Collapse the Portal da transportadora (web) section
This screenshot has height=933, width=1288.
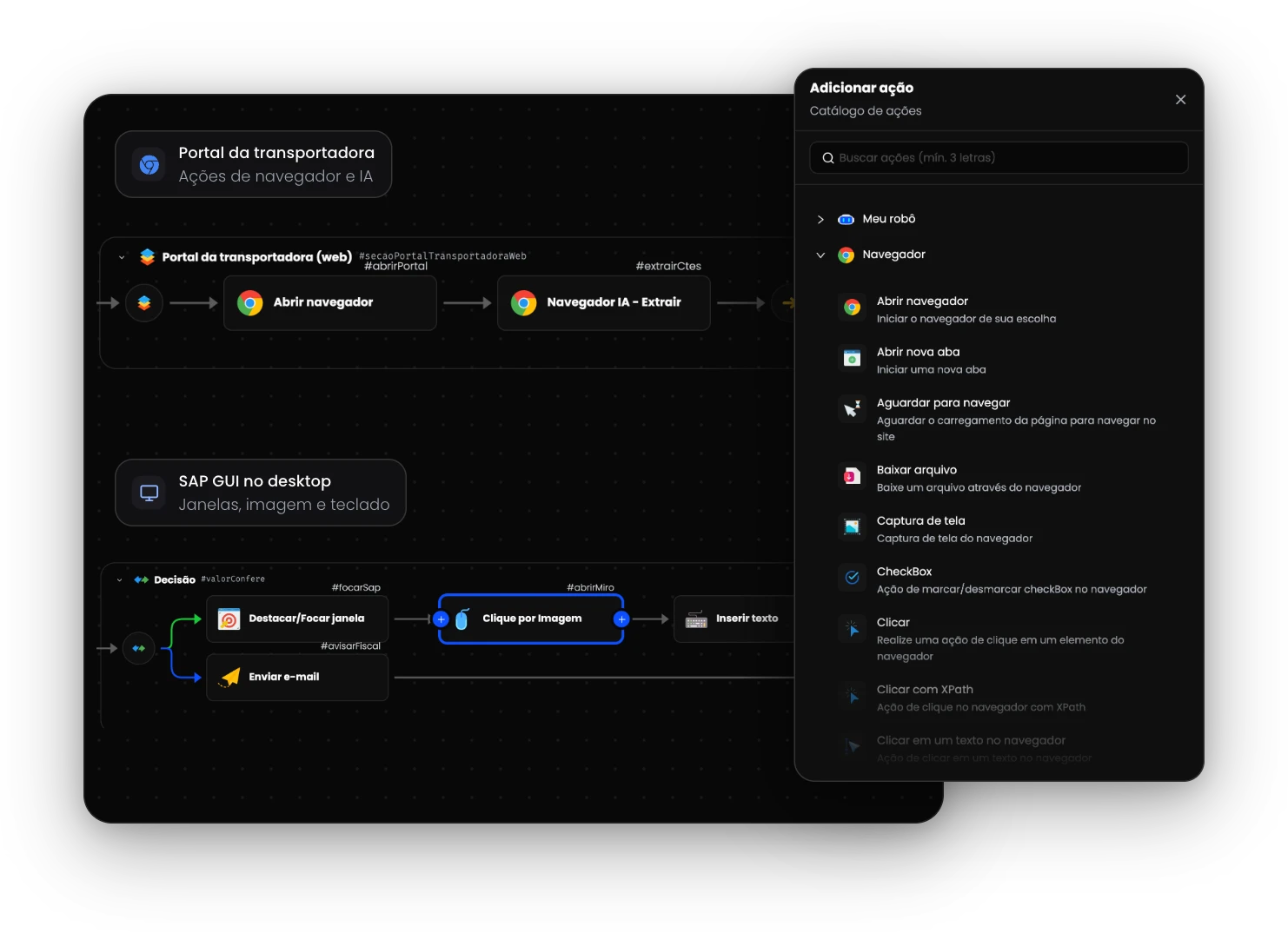click(122, 257)
